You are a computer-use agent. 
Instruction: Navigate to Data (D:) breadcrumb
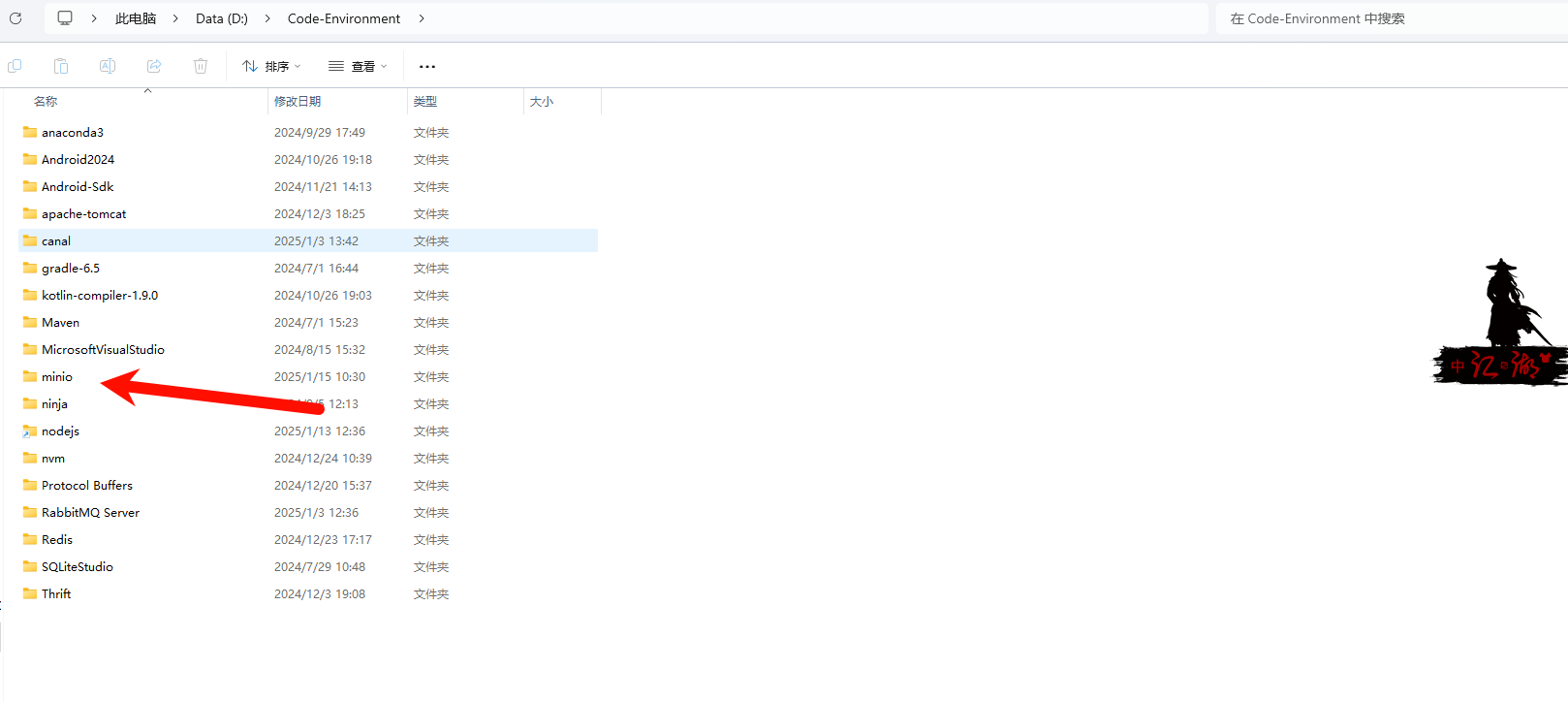point(222,18)
